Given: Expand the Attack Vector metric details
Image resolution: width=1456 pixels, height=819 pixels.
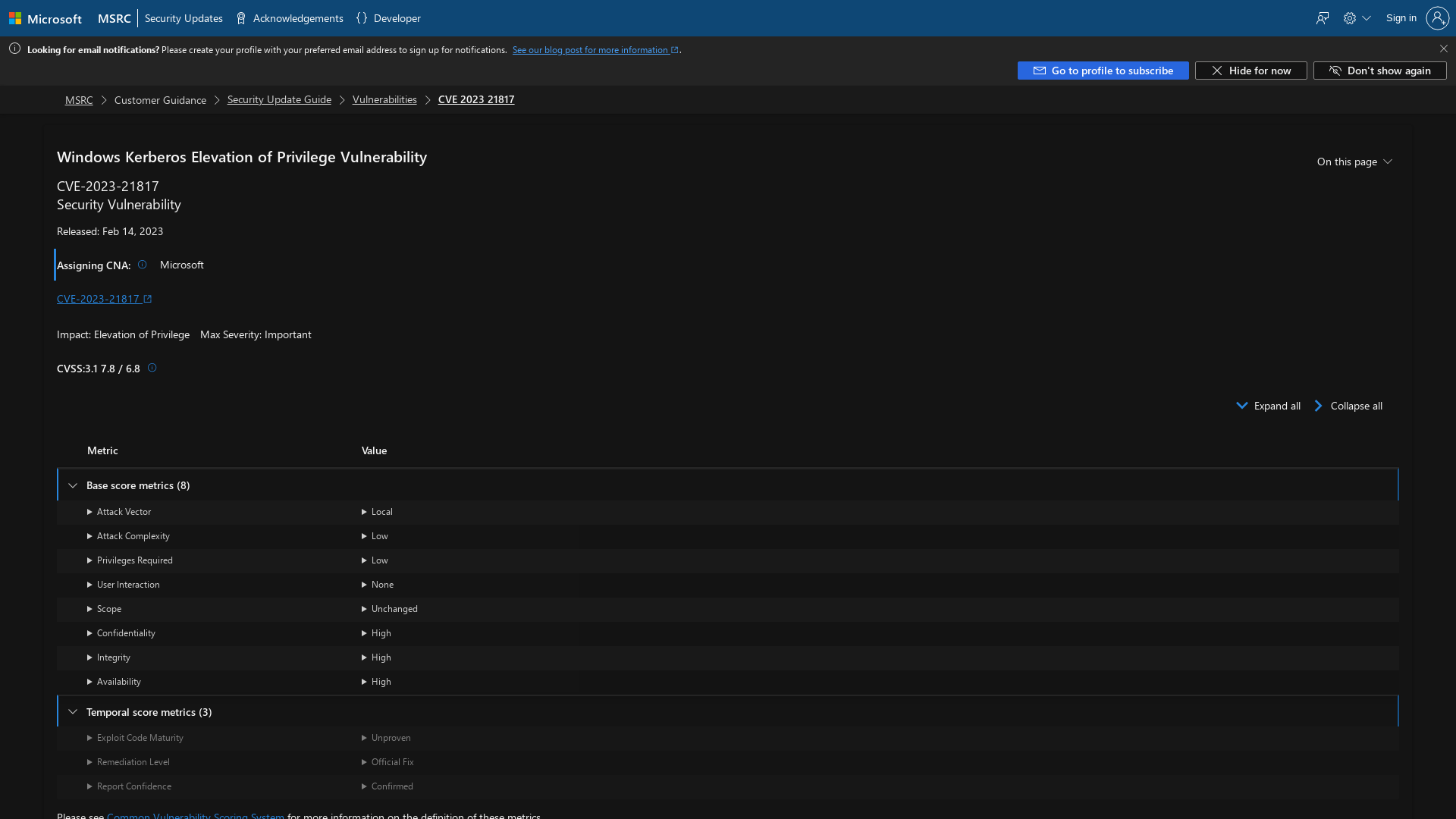Looking at the screenshot, I should (119, 512).
